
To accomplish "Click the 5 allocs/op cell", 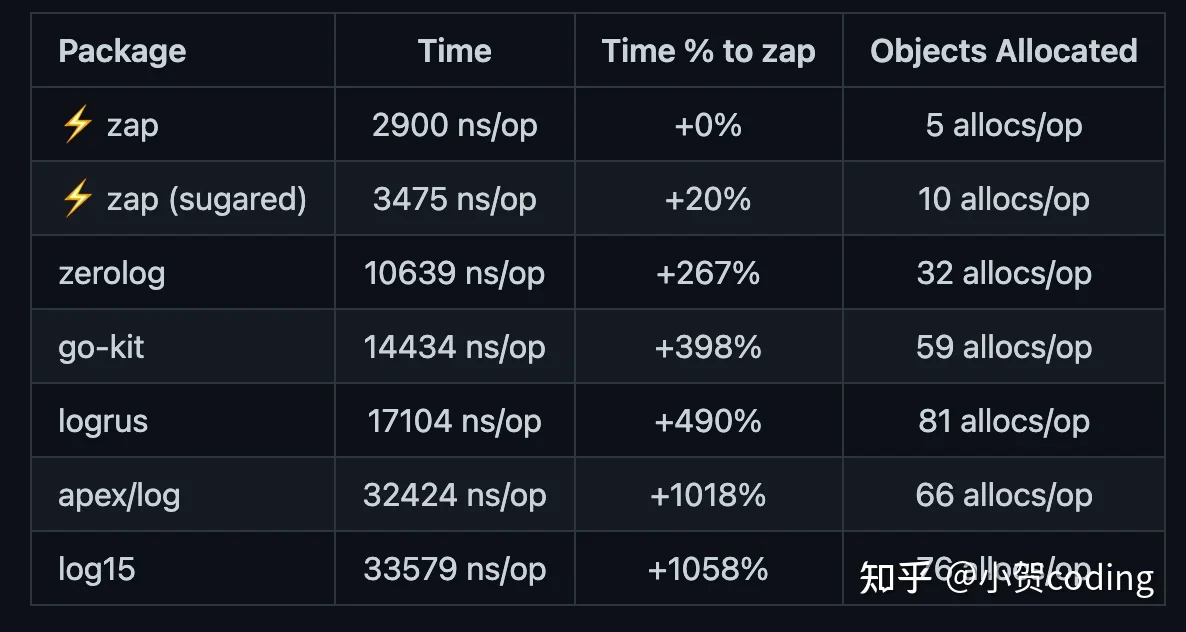I will (1004, 125).
